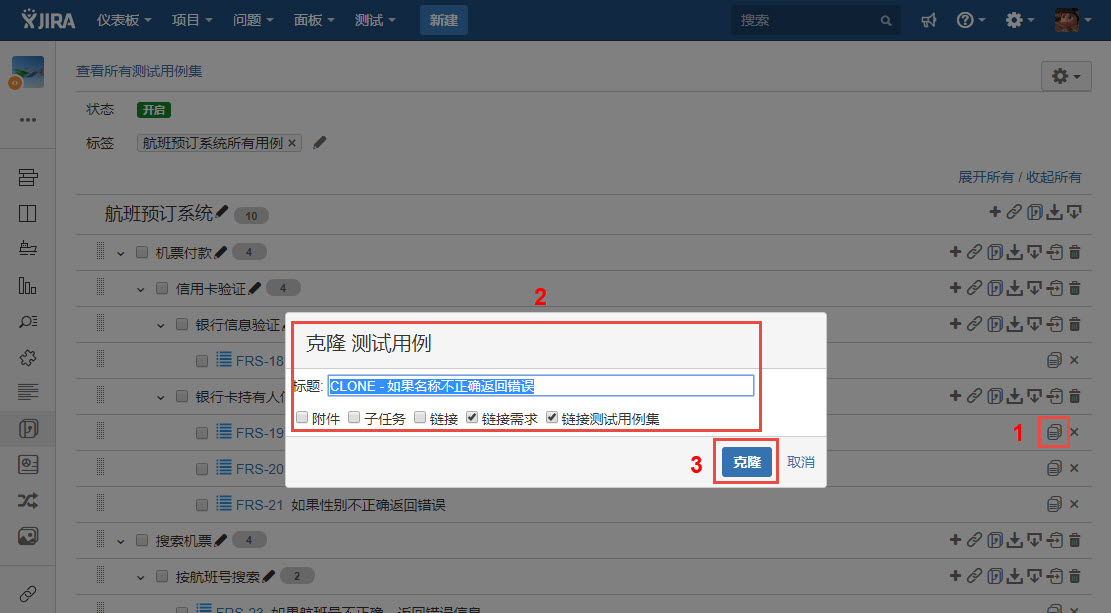Check the box beside FRS-21
1111x613 pixels.
click(x=202, y=505)
